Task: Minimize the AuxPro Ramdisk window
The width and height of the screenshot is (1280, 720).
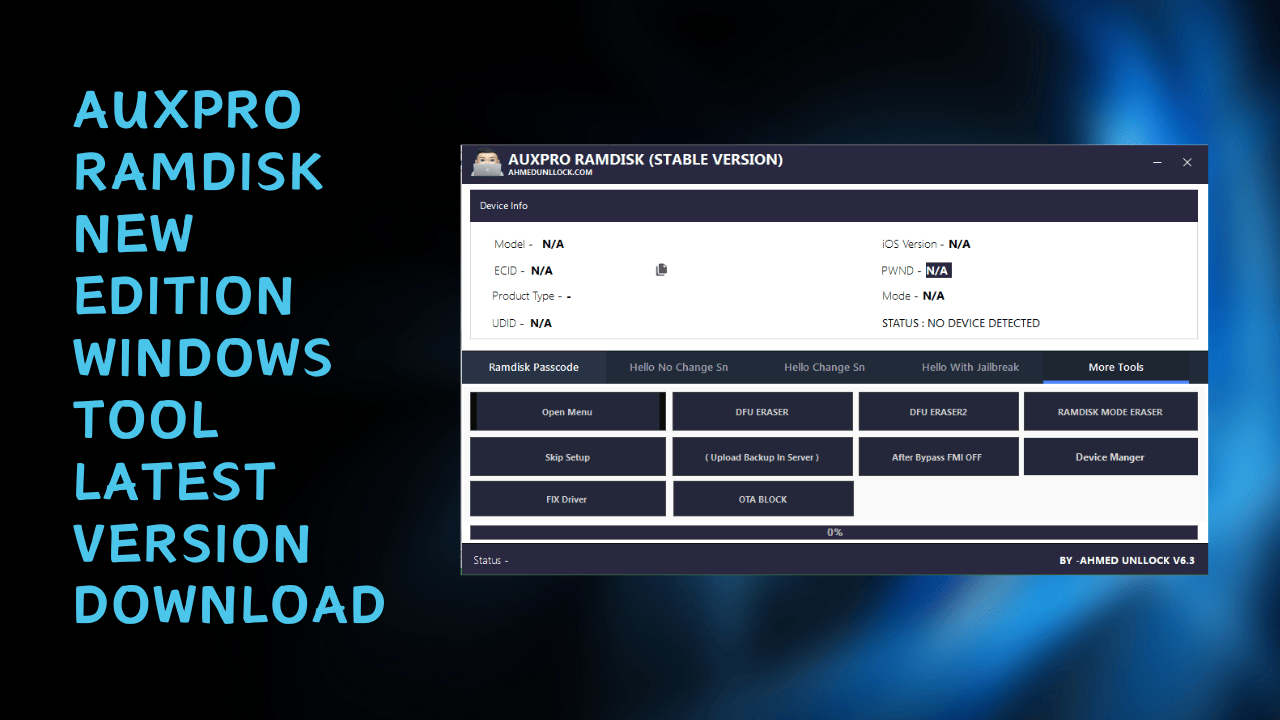Action: click(1157, 163)
